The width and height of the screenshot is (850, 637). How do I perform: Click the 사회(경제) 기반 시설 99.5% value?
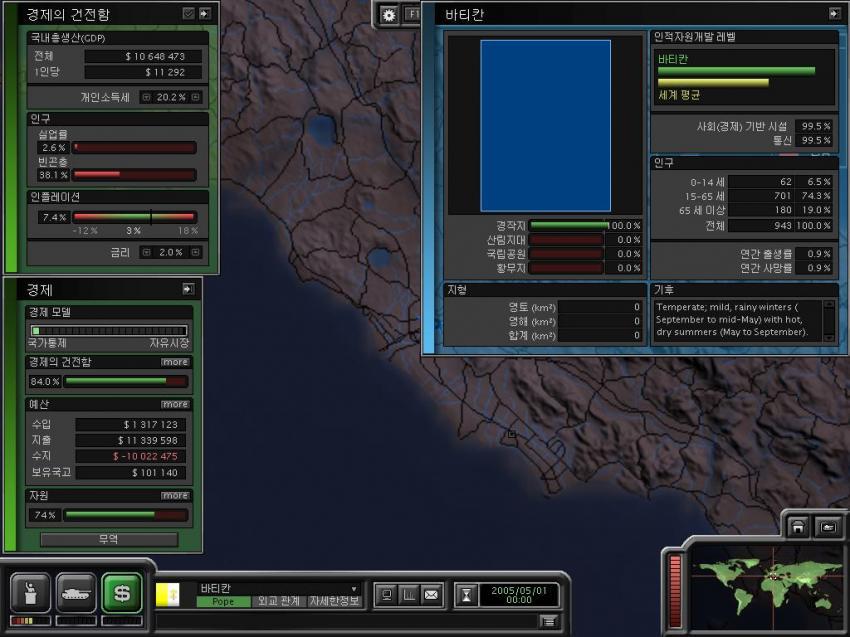tap(815, 126)
